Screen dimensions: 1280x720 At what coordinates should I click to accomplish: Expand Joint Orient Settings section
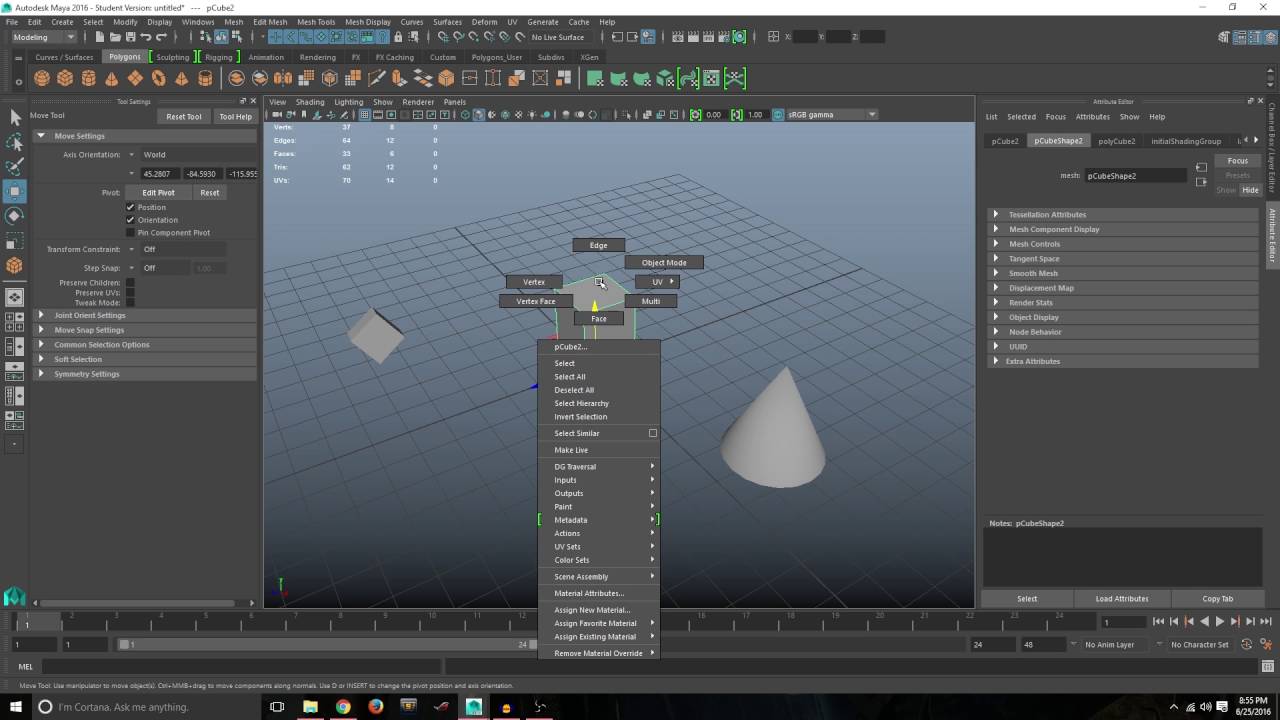point(145,315)
